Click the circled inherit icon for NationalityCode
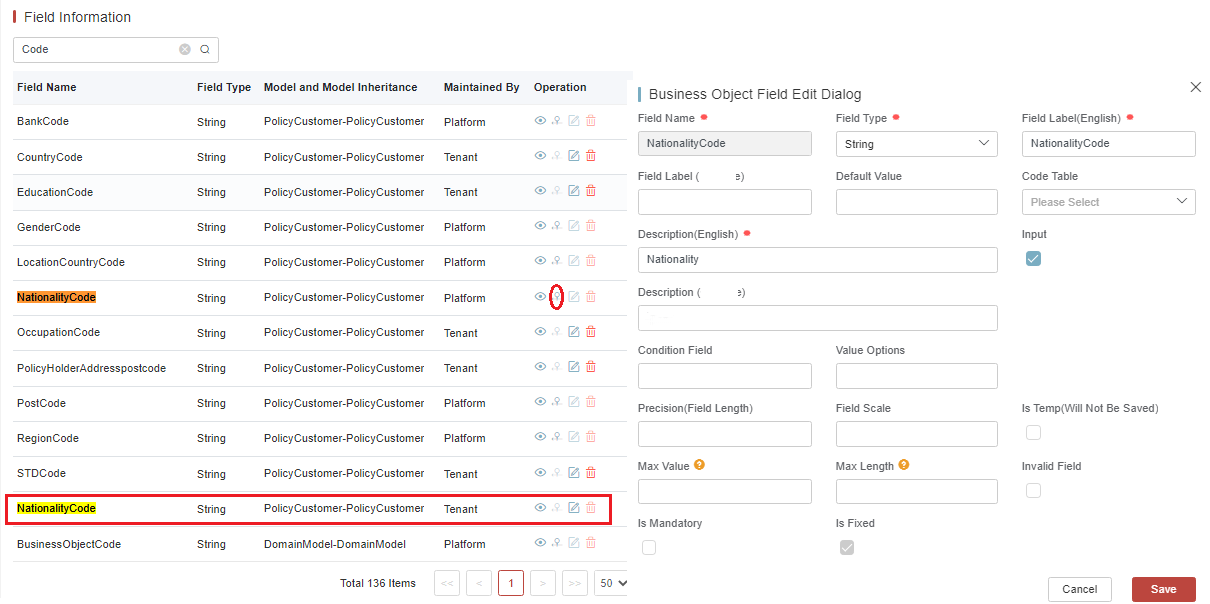The height and width of the screenshot is (604, 1210). pyautogui.click(x=557, y=297)
